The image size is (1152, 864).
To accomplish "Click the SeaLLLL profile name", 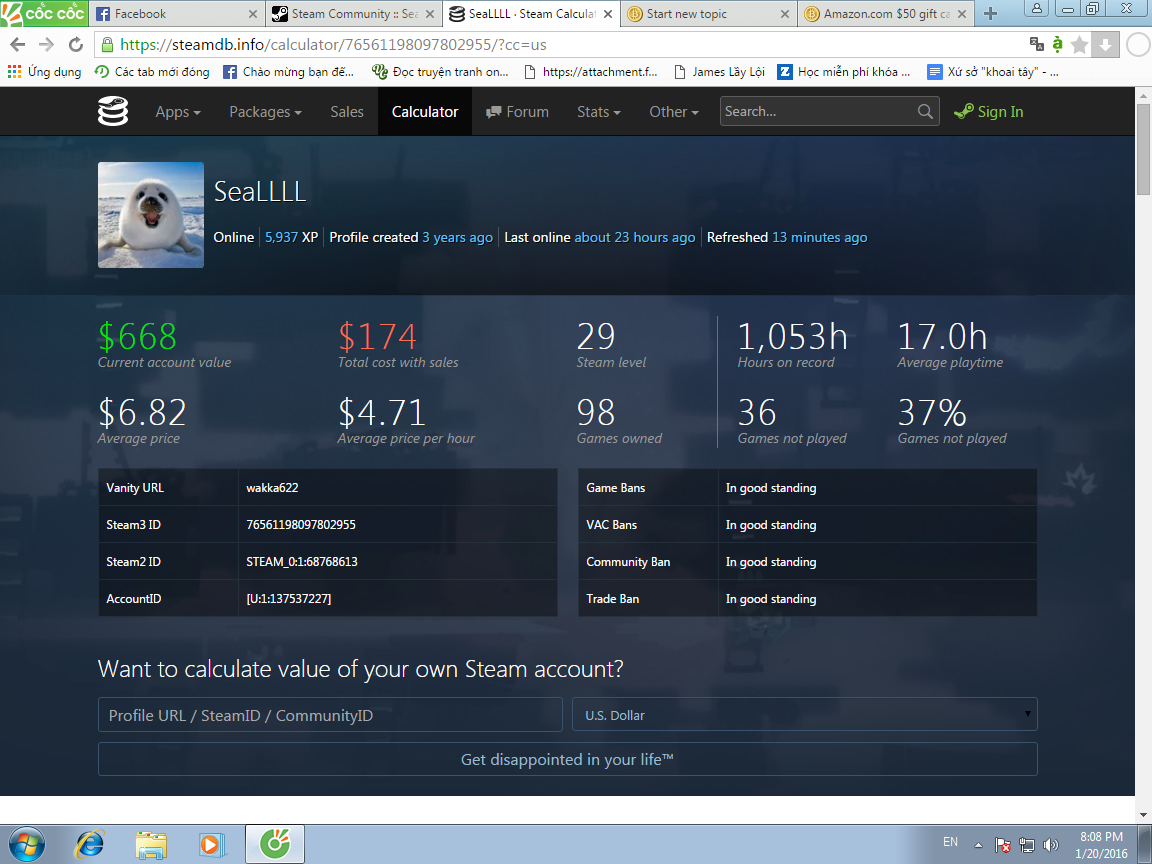I will [x=259, y=192].
